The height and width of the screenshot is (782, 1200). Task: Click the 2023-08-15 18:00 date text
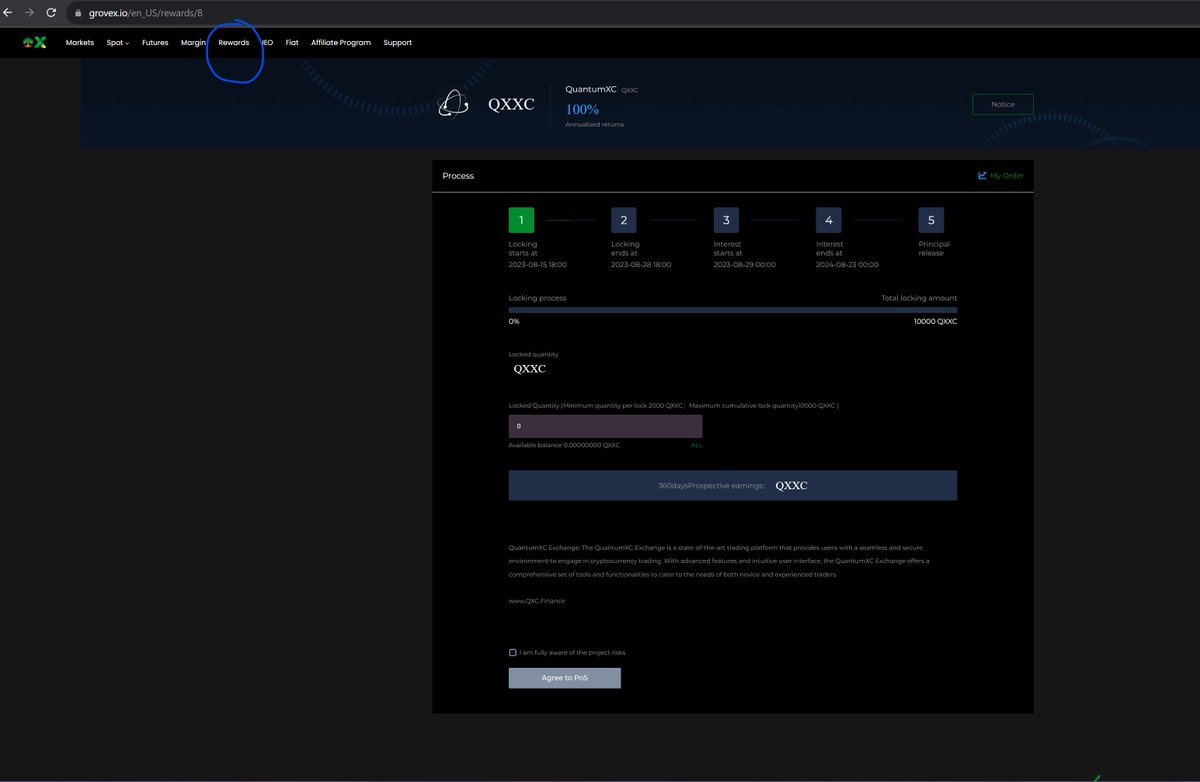click(x=538, y=265)
